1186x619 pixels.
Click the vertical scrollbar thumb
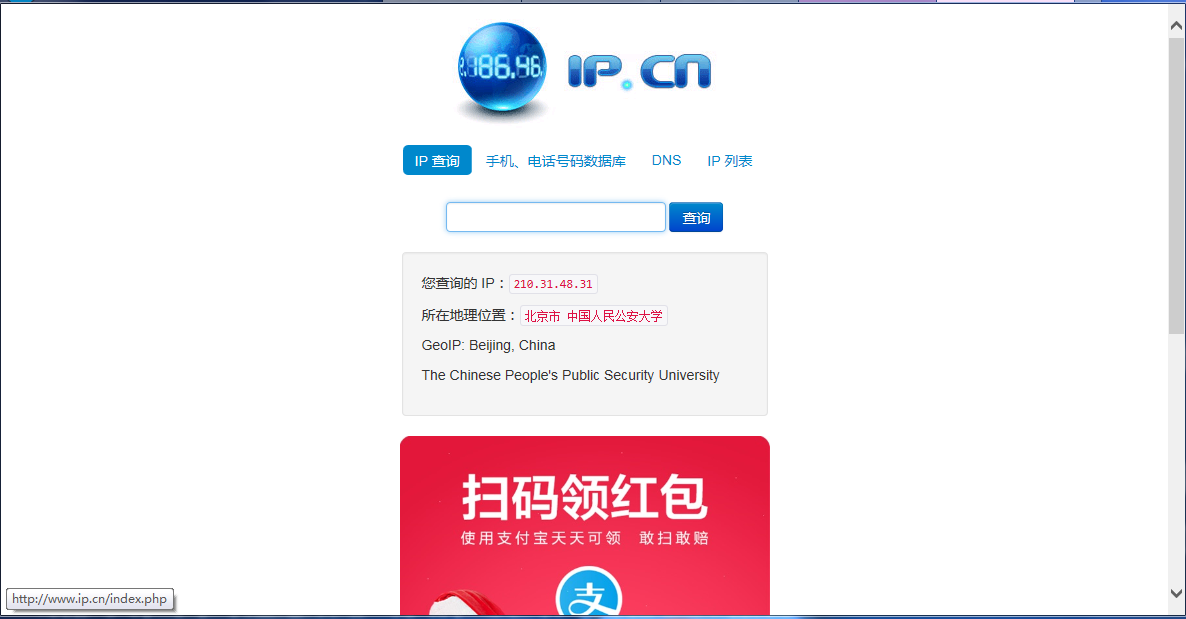[1176, 185]
